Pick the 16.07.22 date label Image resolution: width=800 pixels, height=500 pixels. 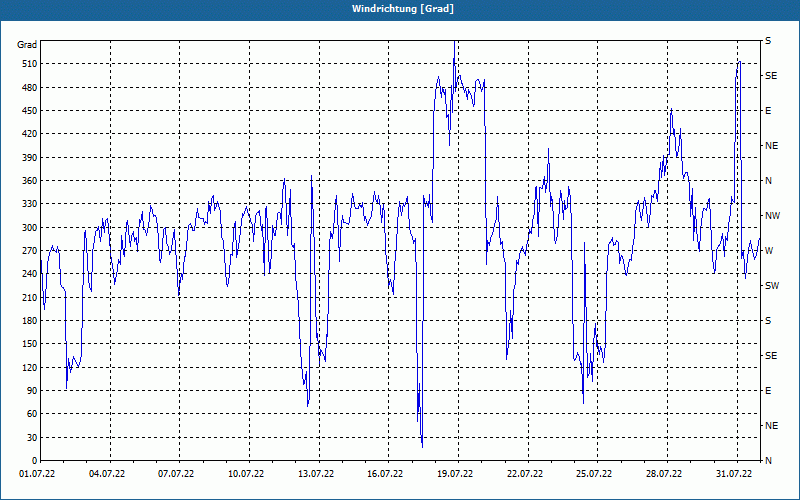[x=385, y=474]
